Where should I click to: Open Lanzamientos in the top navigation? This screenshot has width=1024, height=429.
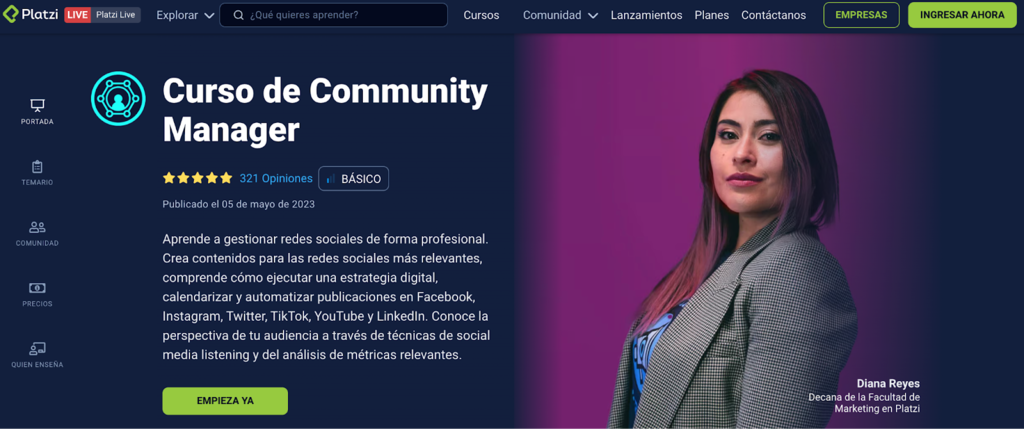(647, 15)
